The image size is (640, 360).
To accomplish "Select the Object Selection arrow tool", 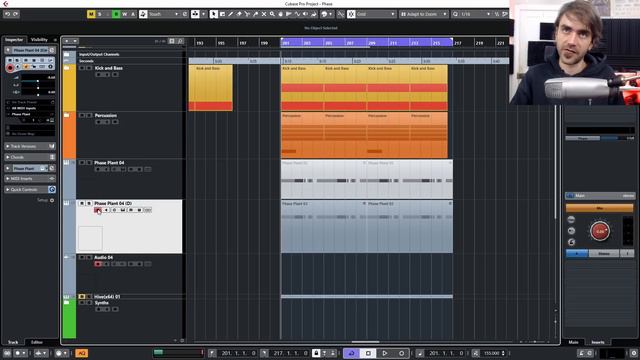I will (213, 14).
